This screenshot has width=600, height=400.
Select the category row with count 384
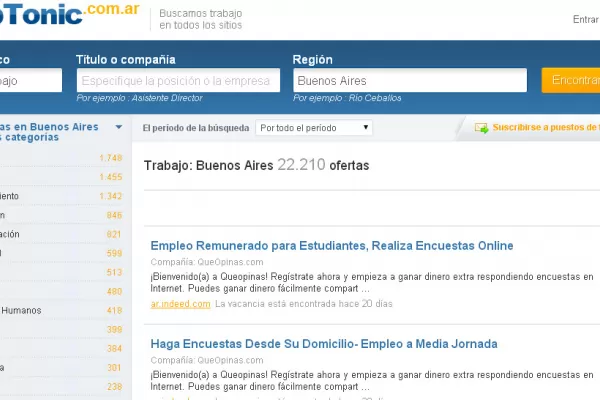(61, 348)
